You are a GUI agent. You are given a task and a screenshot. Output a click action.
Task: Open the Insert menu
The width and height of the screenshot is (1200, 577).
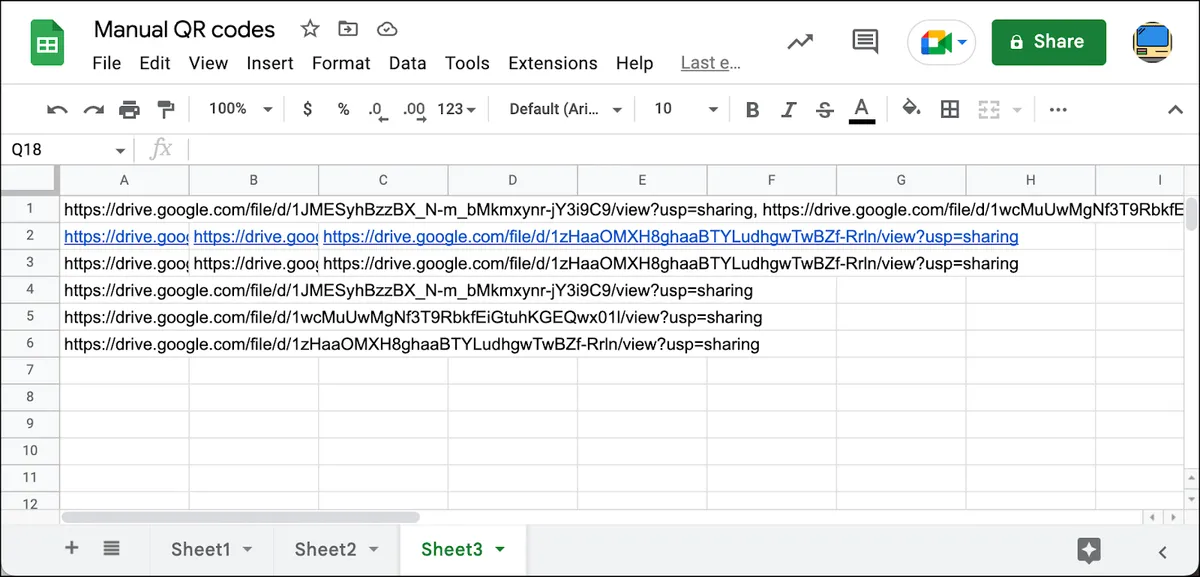(x=270, y=63)
